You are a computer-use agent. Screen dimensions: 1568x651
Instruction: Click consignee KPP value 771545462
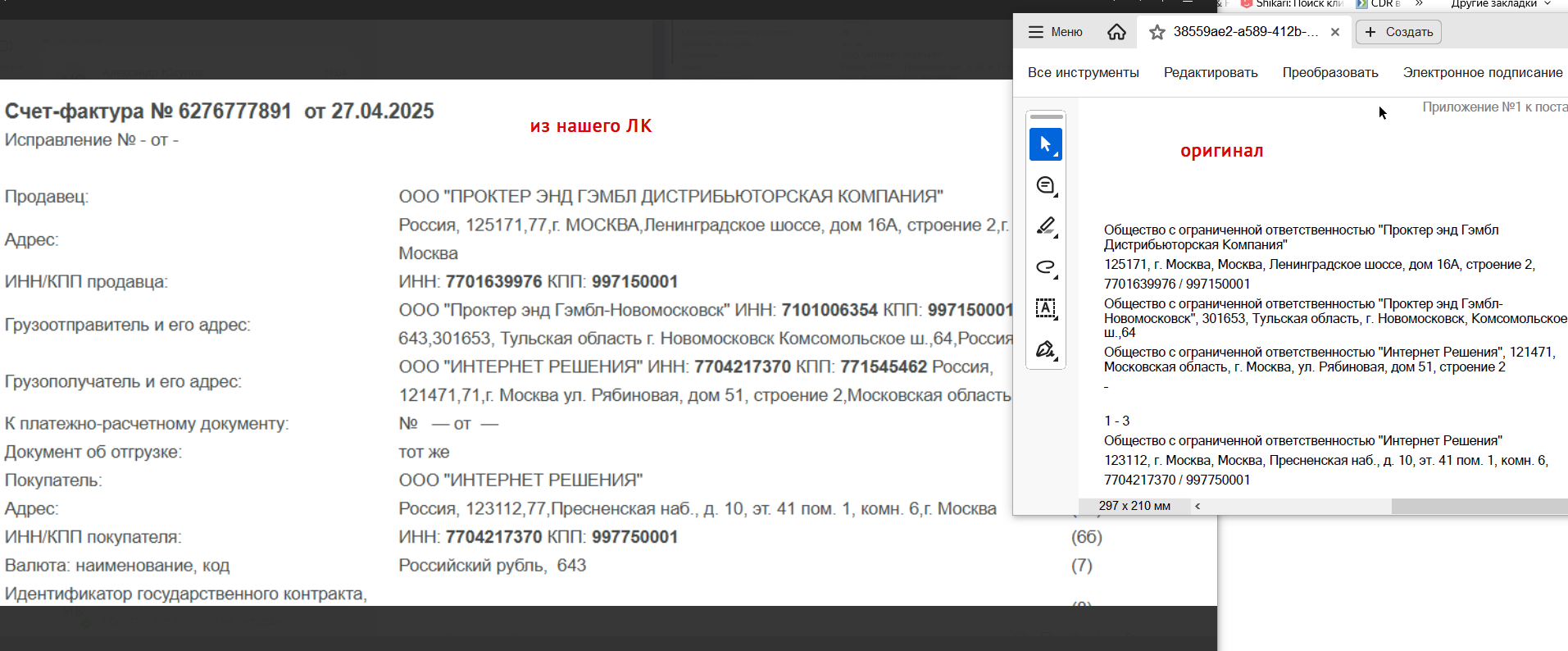click(x=884, y=366)
